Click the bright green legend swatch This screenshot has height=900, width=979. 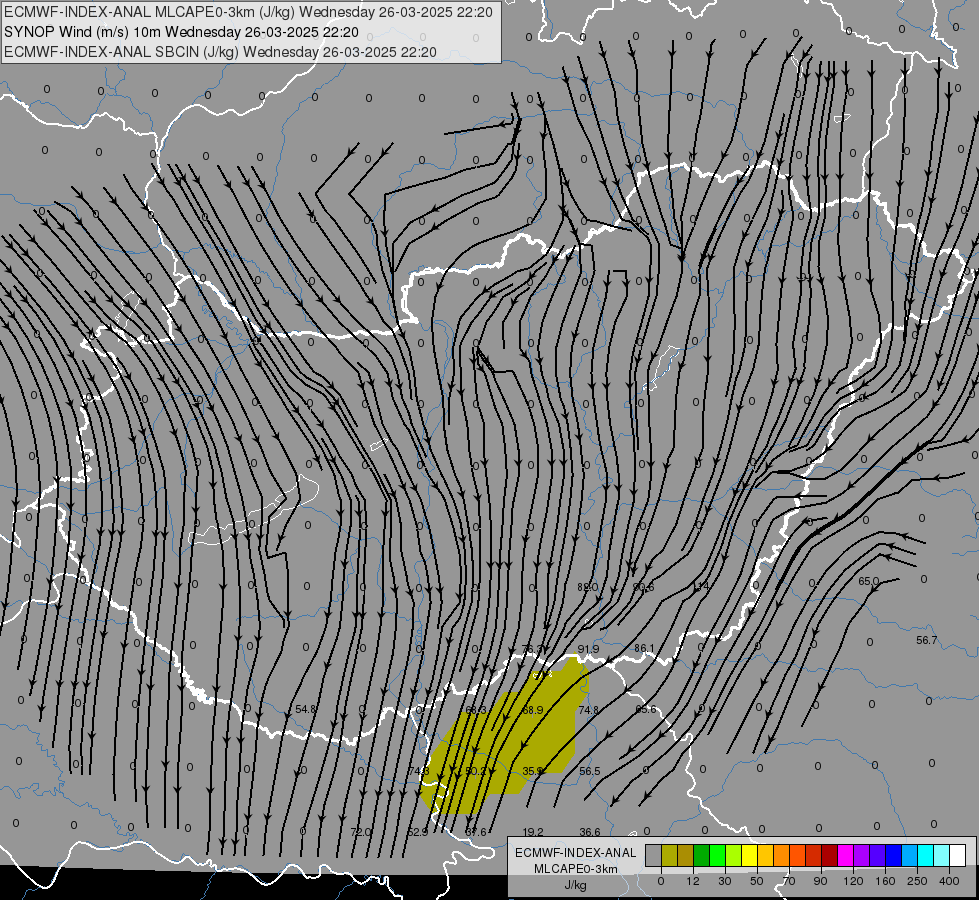point(717,855)
